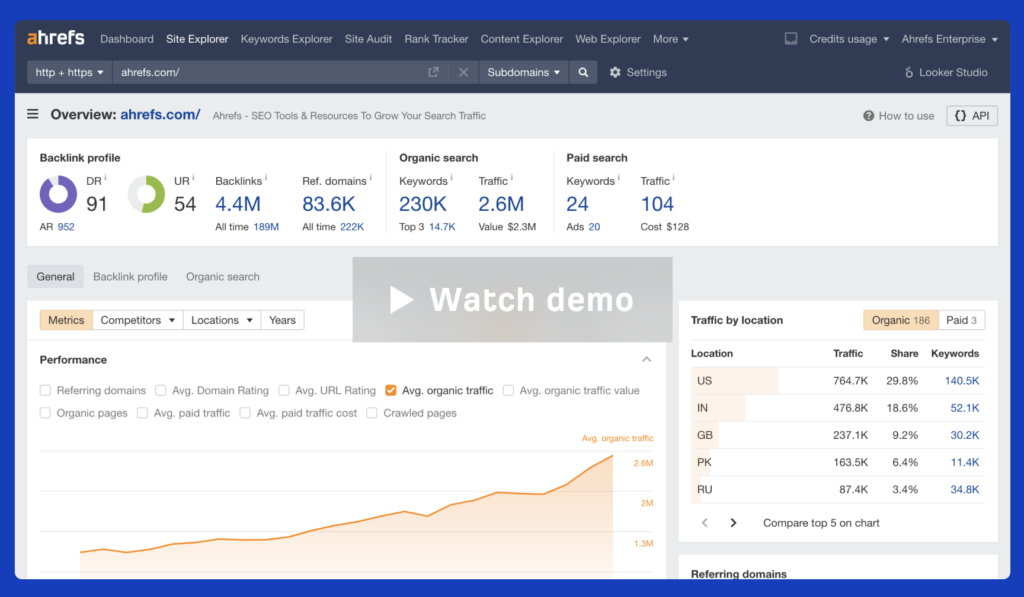Open the hamburger sidebar menu icon
The height and width of the screenshot is (597, 1024).
pos(33,114)
